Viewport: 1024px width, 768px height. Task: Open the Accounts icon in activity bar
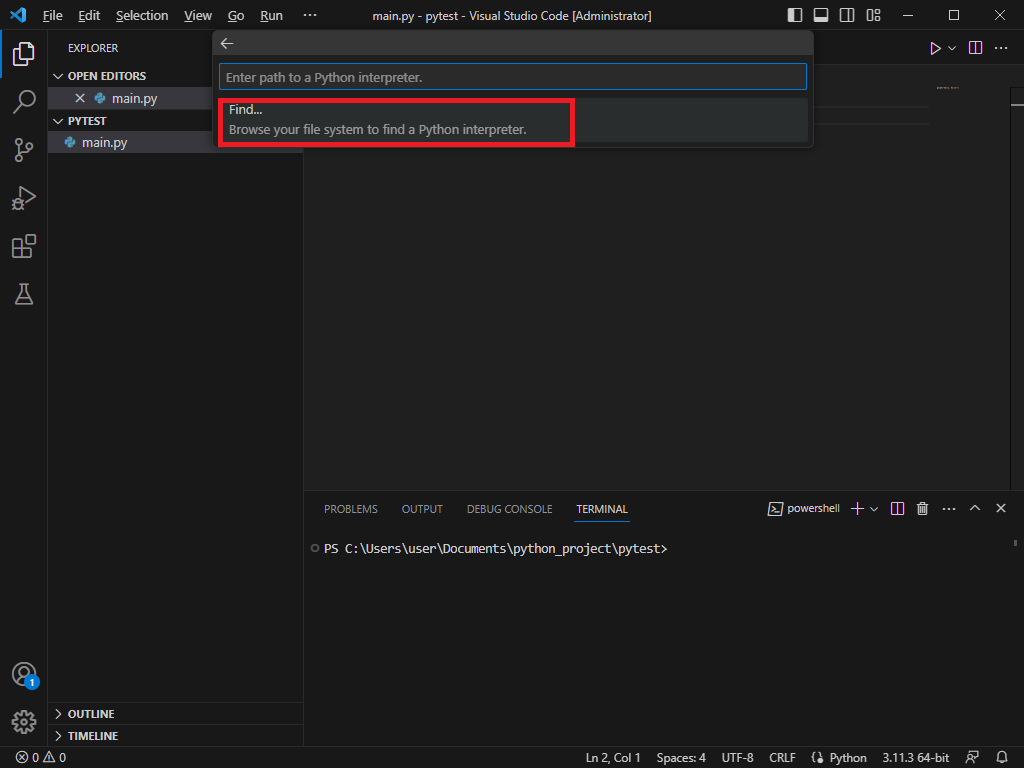click(x=24, y=674)
